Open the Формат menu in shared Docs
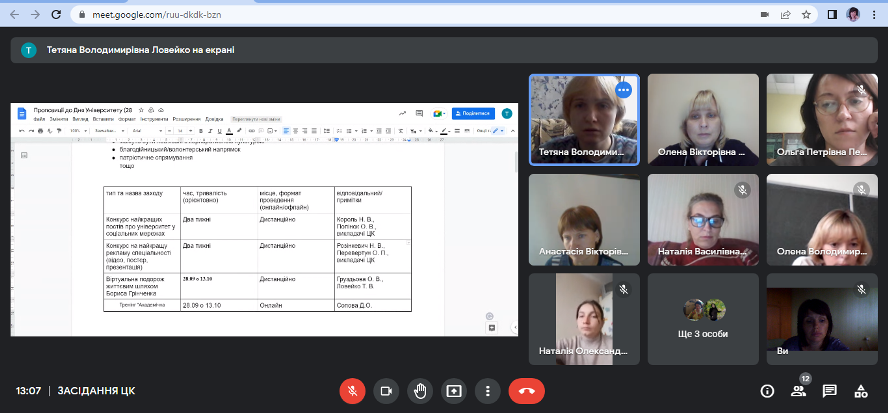The image size is (888, 413). pos(127,119)
